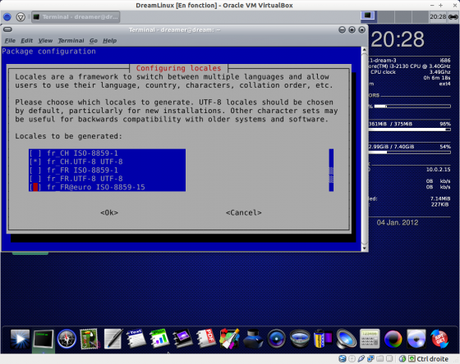Screen dimensions: 460x364
Task: Click the Ctrl droite host key label
Action: coord(432,359)
